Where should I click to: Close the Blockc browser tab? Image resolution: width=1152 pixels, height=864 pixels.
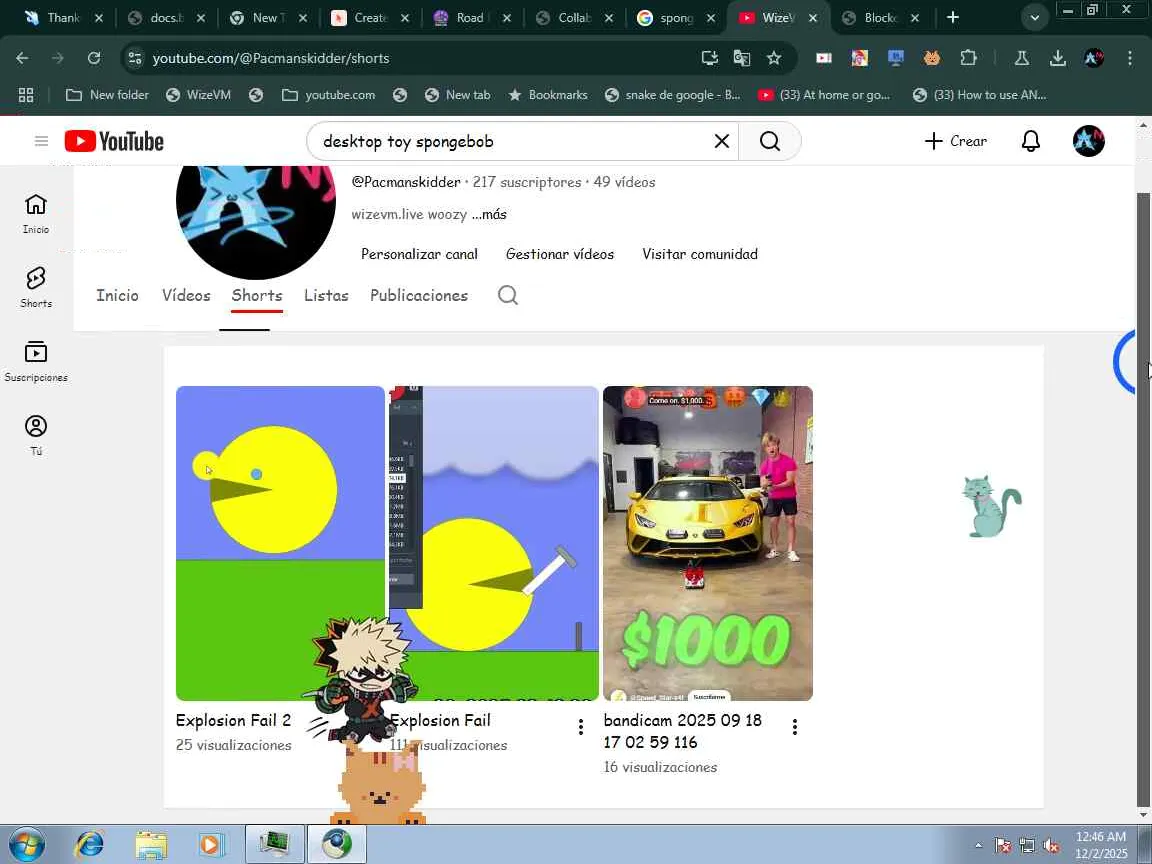915,18
